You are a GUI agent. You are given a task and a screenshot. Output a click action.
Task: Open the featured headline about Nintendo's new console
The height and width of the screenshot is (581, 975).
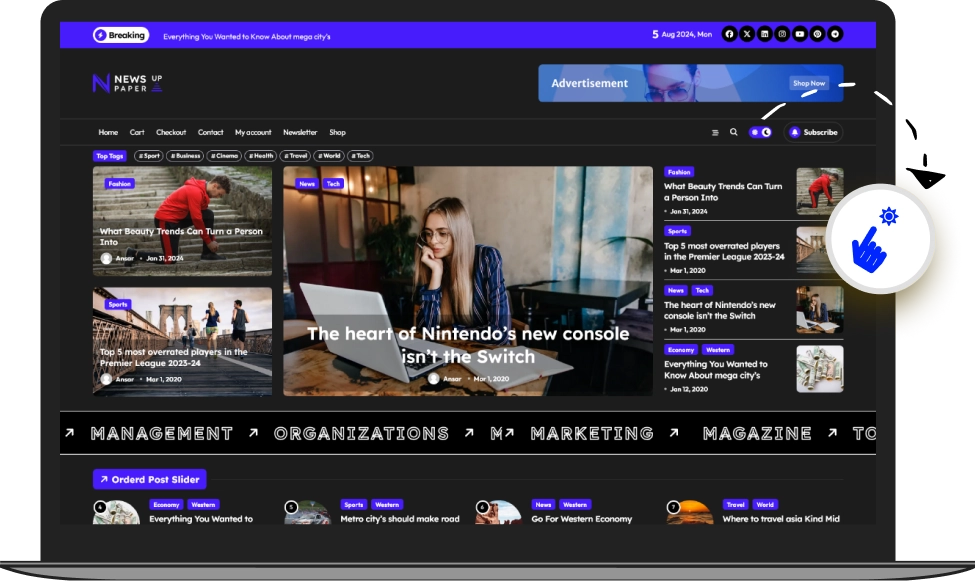tap(468, 345)
